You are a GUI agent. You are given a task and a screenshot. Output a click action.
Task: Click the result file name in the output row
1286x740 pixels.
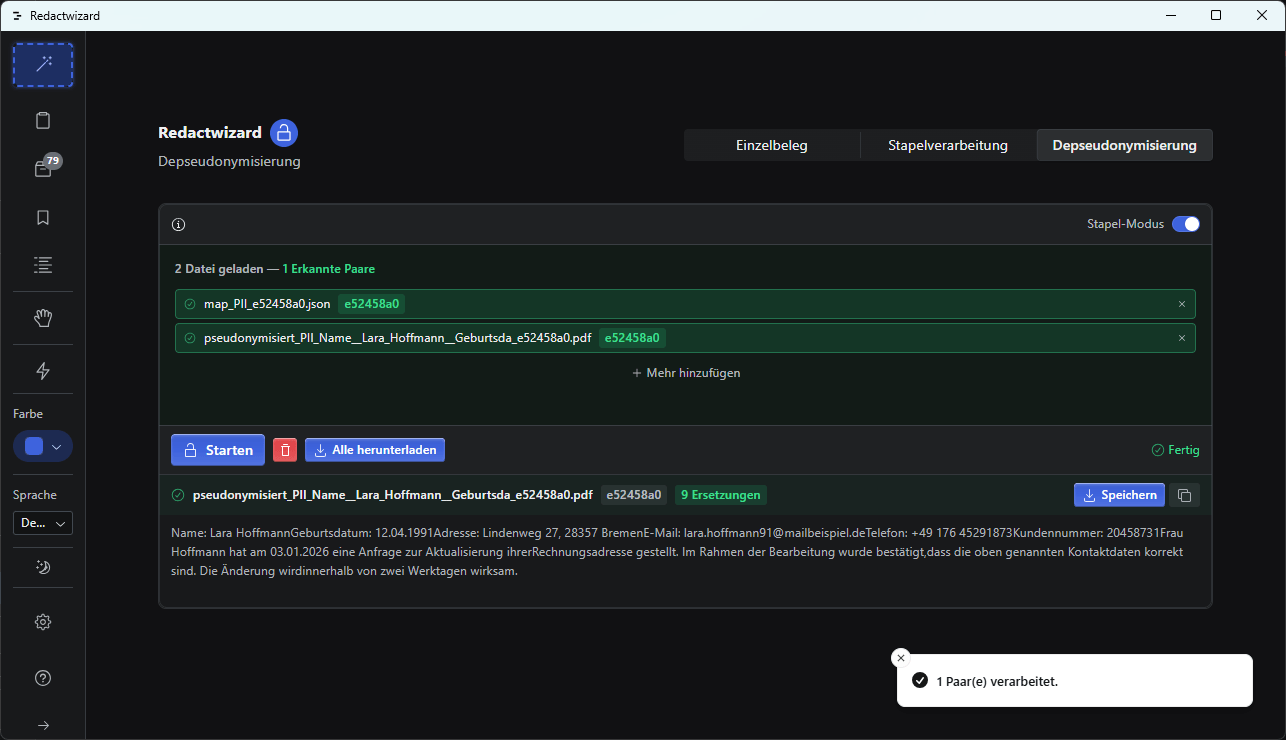[392, 495]
